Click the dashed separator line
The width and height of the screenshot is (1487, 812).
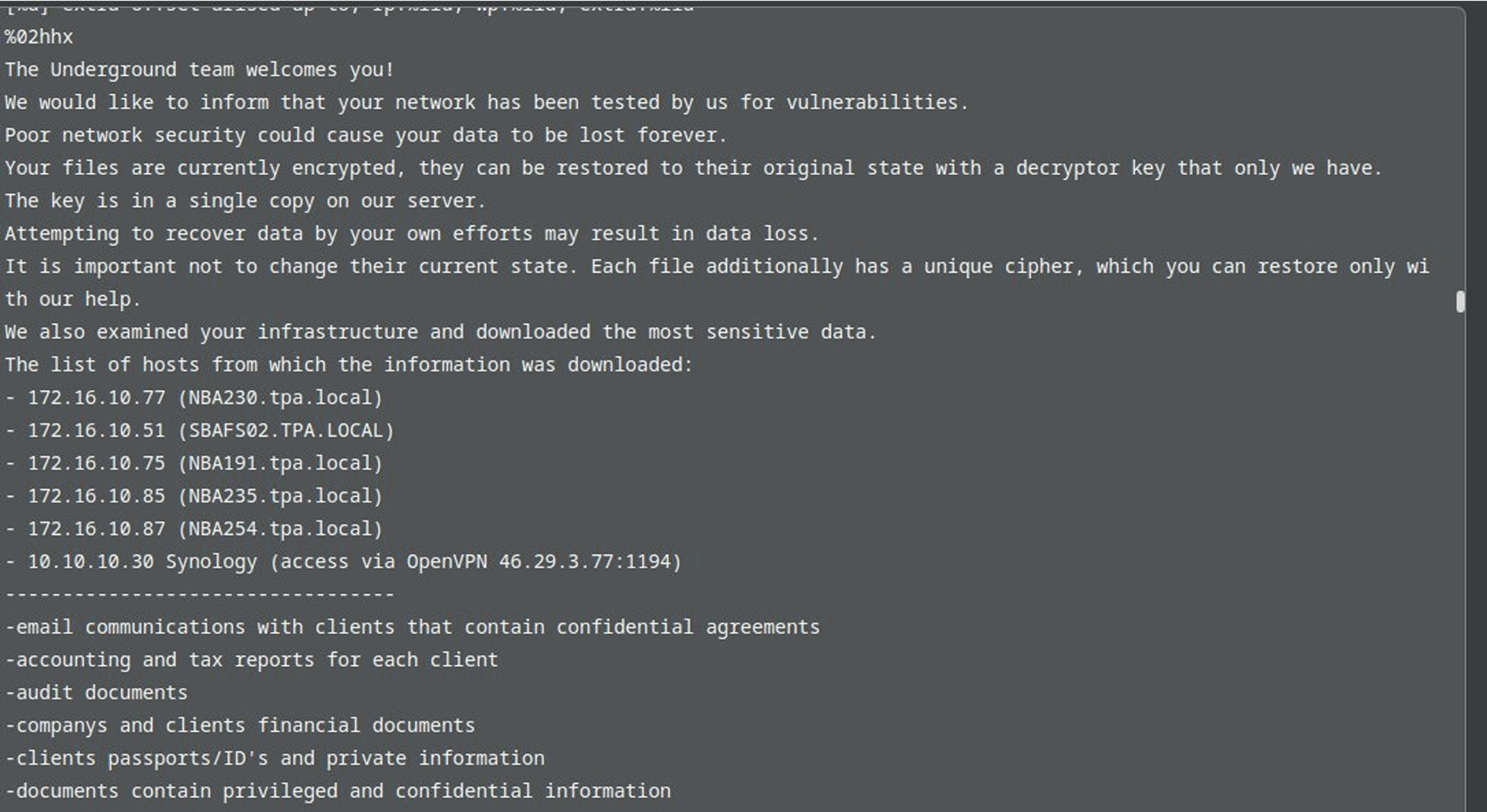[199, 595]
